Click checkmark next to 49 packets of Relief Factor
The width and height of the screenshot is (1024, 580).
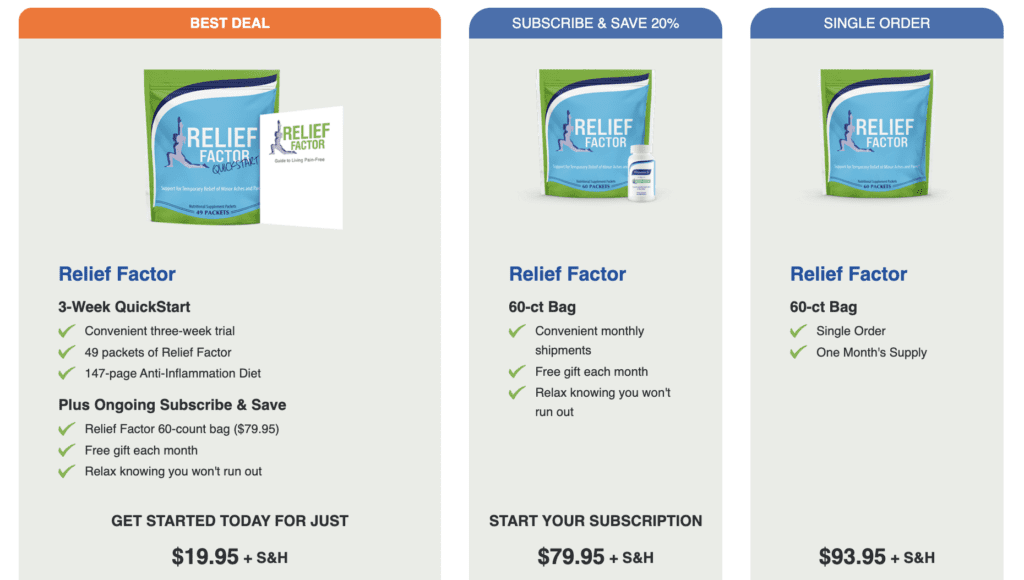tap(67, 353)
